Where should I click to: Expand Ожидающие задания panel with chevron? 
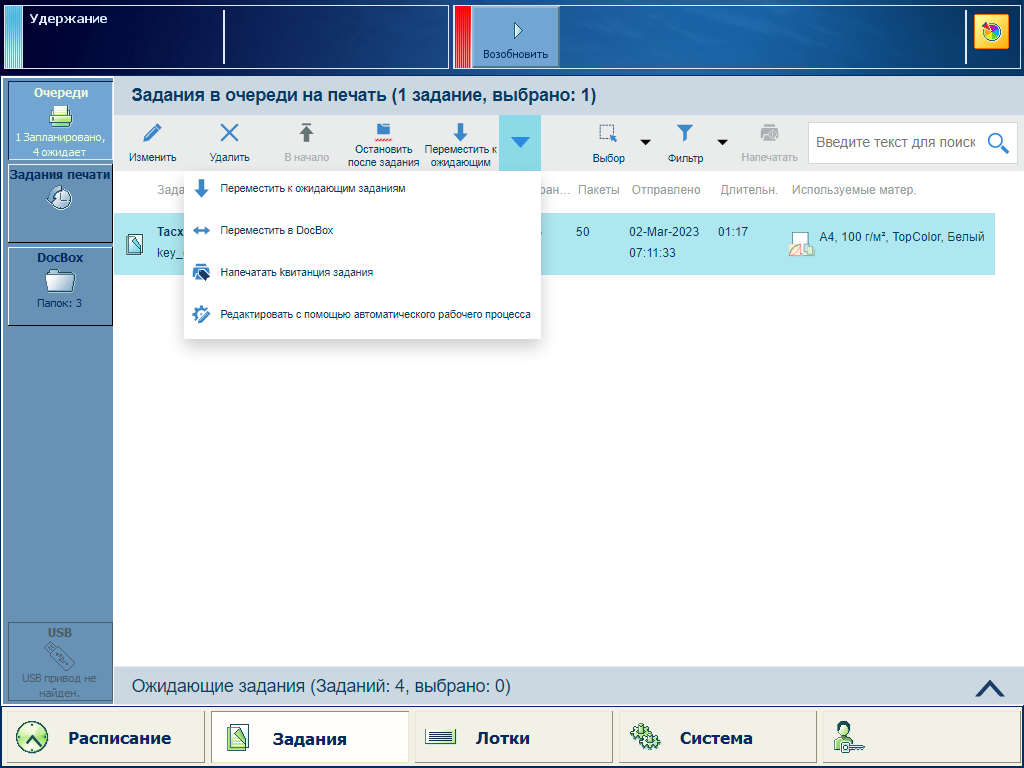coord(990,688)
